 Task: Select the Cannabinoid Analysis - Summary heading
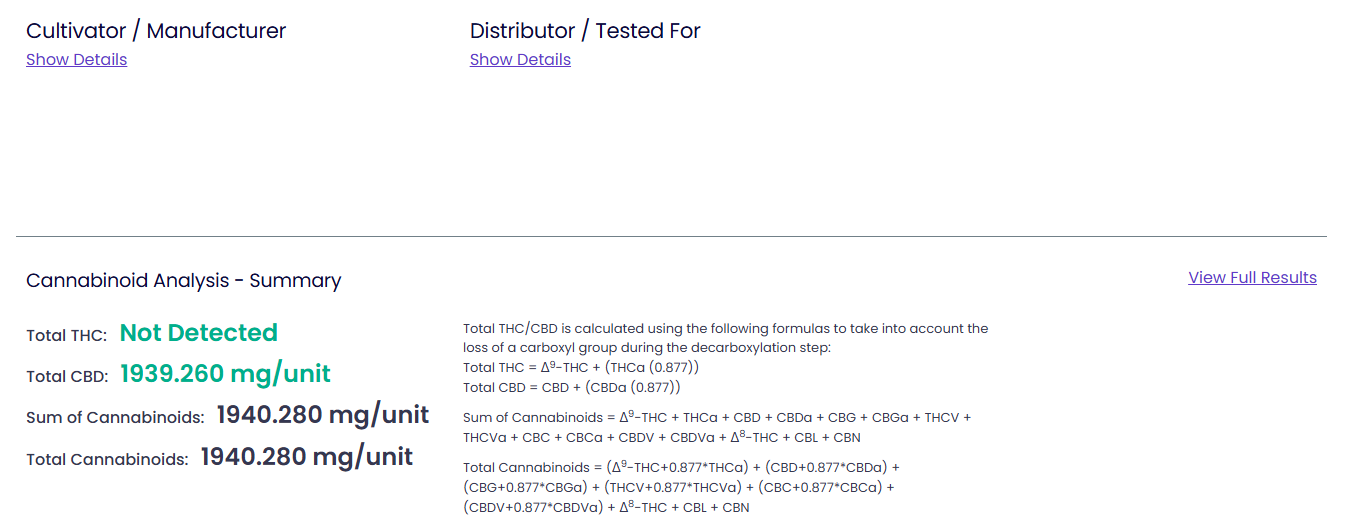click(x=184, y=281)
